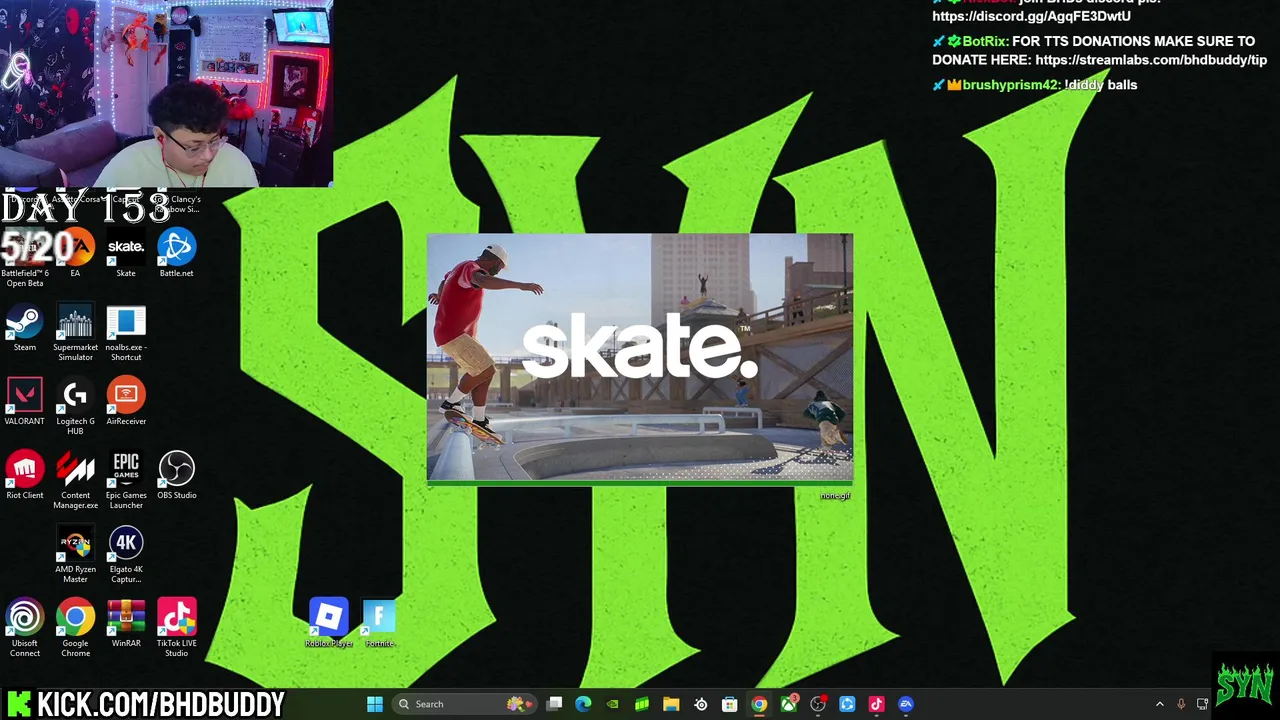Open AMD Ryzen Master shortcut

[x=75, y=555]
